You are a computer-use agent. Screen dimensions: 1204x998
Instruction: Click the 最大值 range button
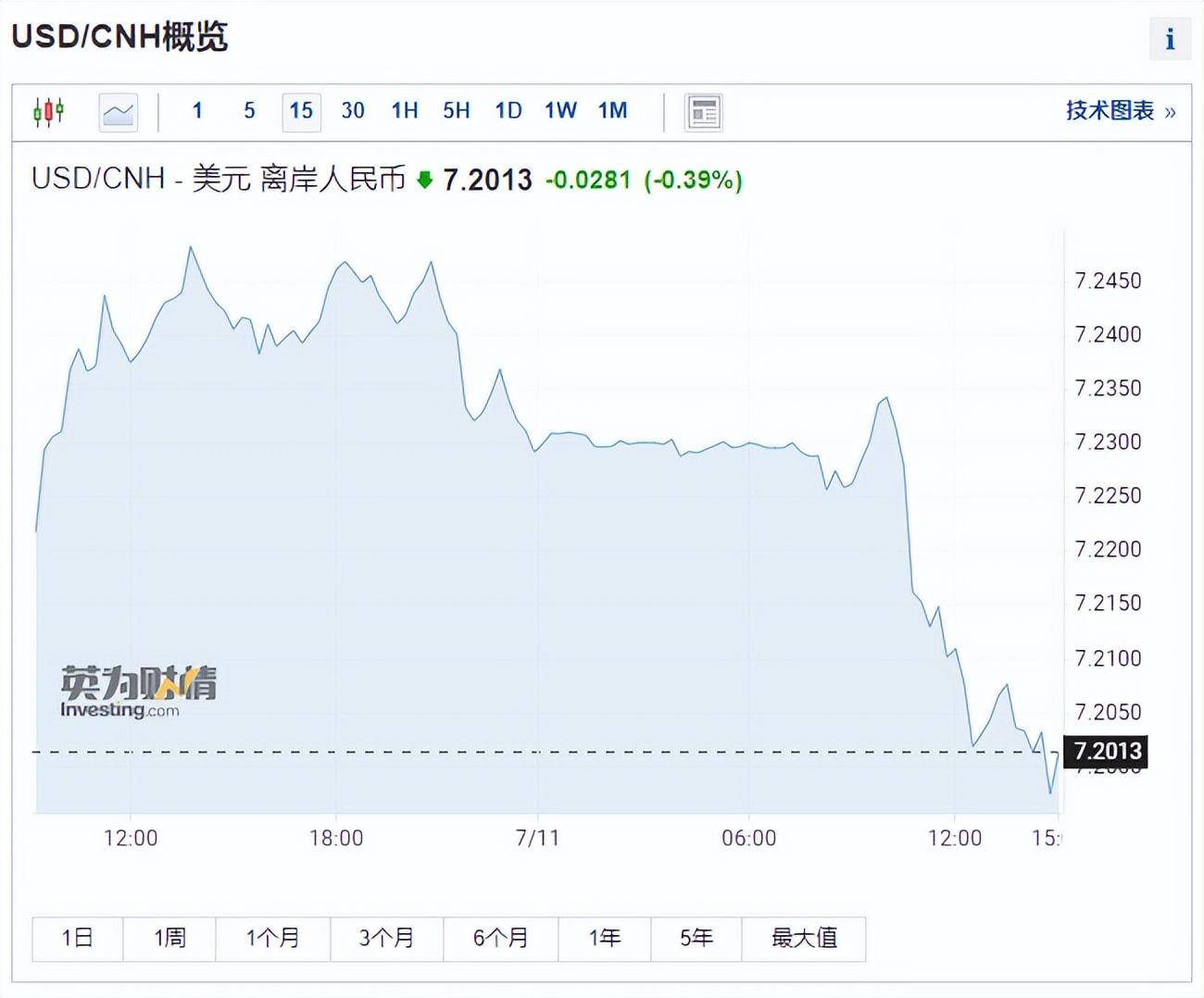(804, 939)
